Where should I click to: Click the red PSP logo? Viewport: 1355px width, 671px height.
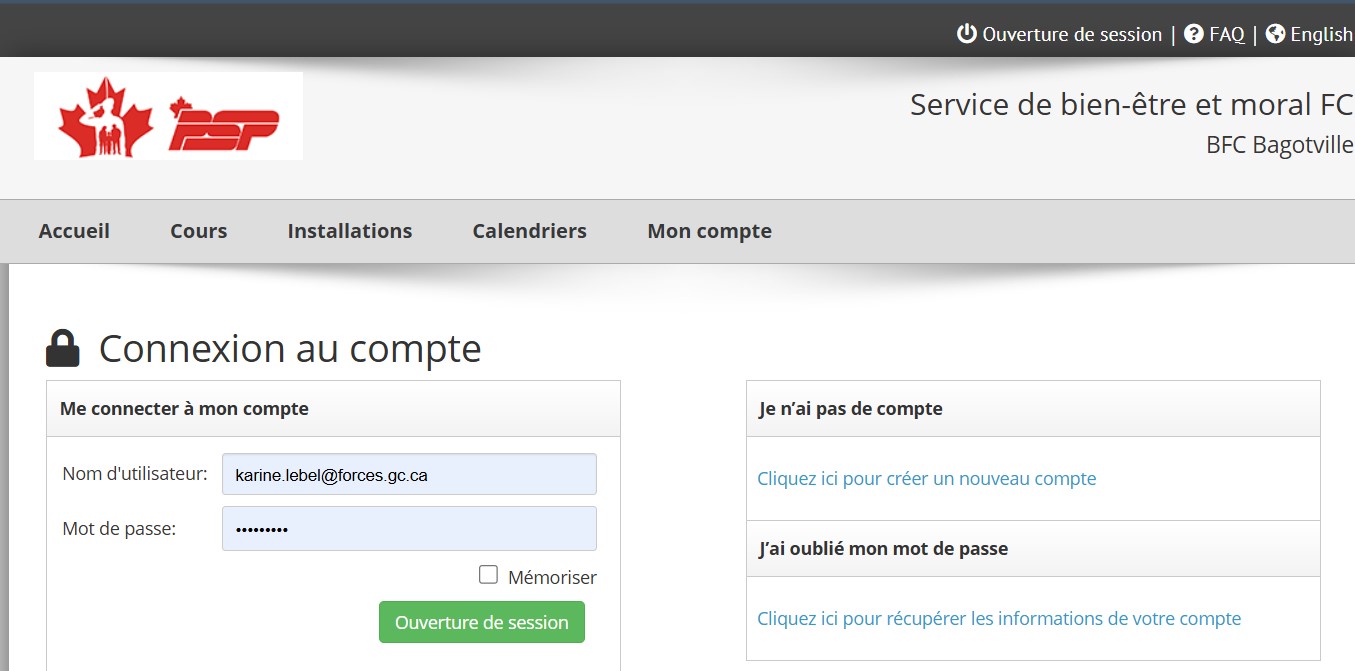pyautogui.click(x=224, y=124)
